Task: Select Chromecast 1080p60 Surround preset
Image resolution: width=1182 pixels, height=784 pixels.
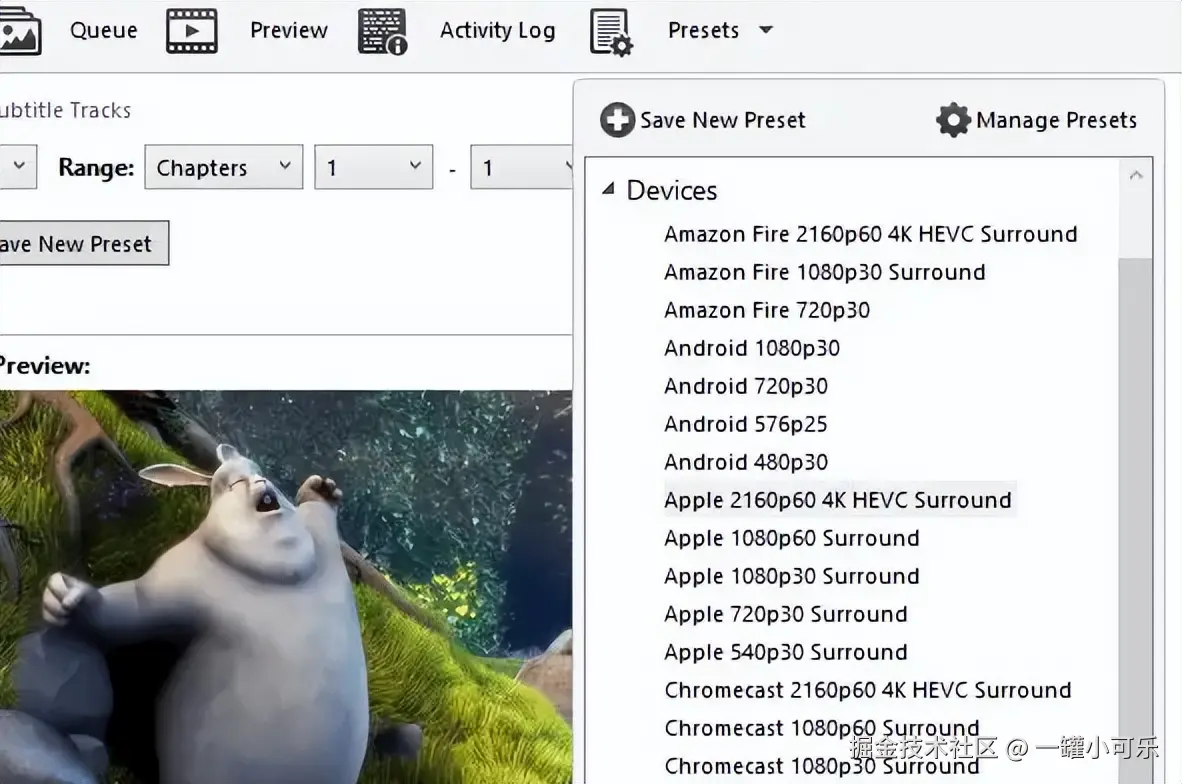Action: (822, 728)
